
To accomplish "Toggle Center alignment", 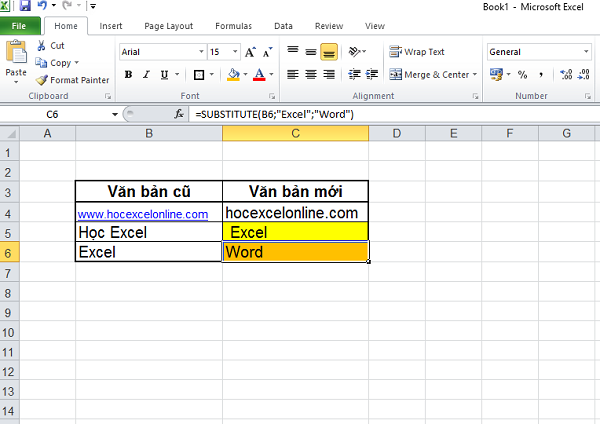I will coord(311,74).
